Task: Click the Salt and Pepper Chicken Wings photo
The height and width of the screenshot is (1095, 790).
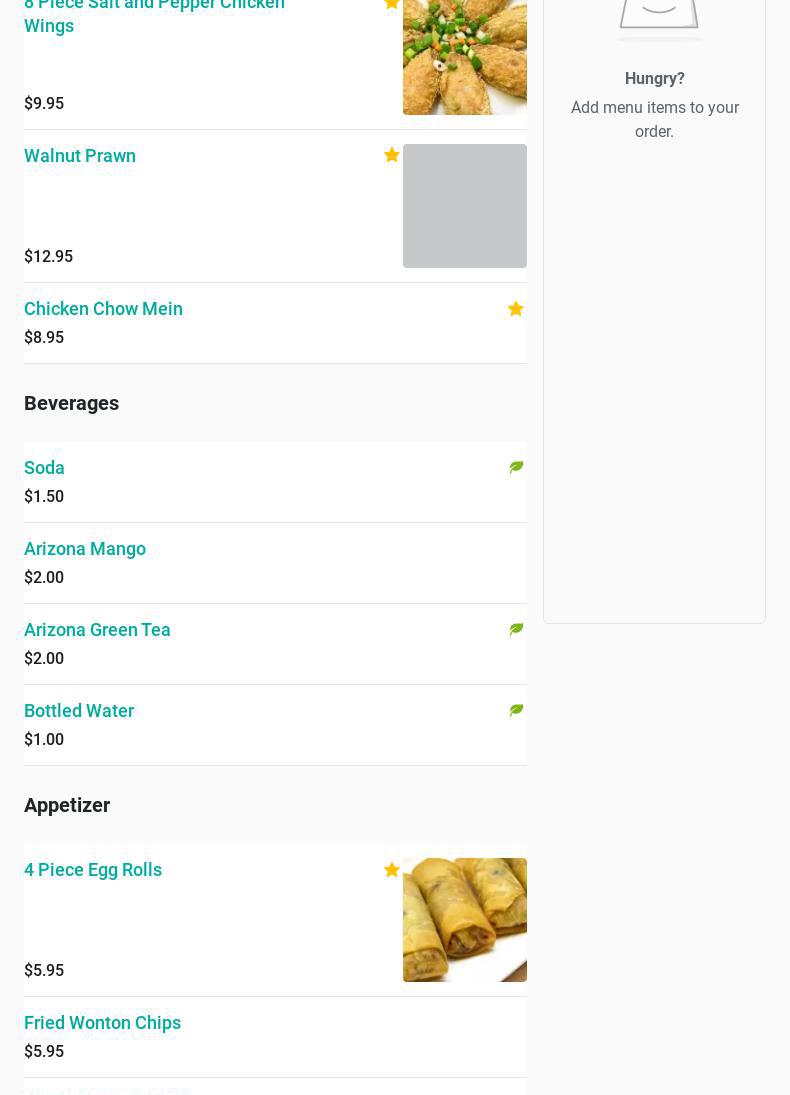Action: (465, 58)
